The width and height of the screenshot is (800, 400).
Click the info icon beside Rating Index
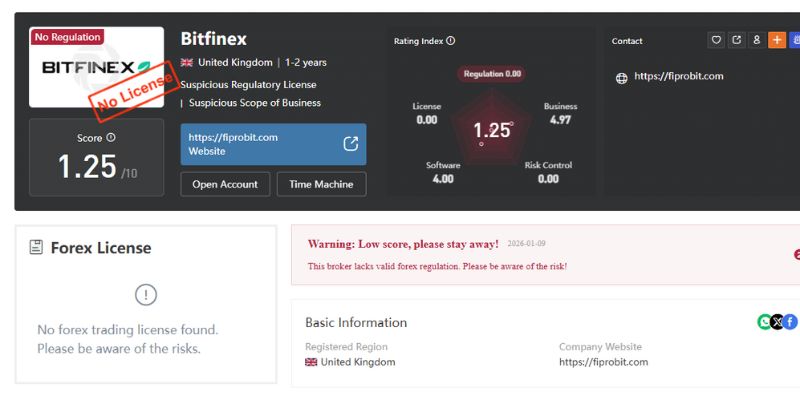click(450, 41)
